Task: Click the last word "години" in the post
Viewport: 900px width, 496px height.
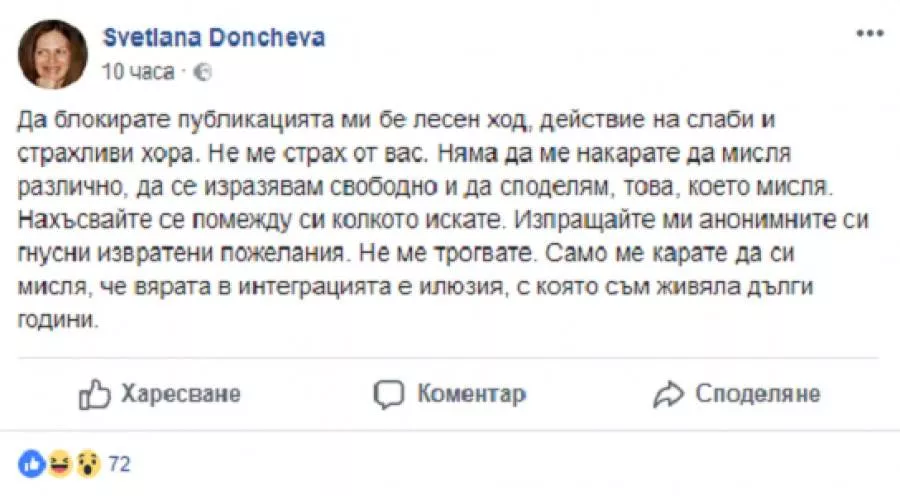Action: click(x=58, y=320)
